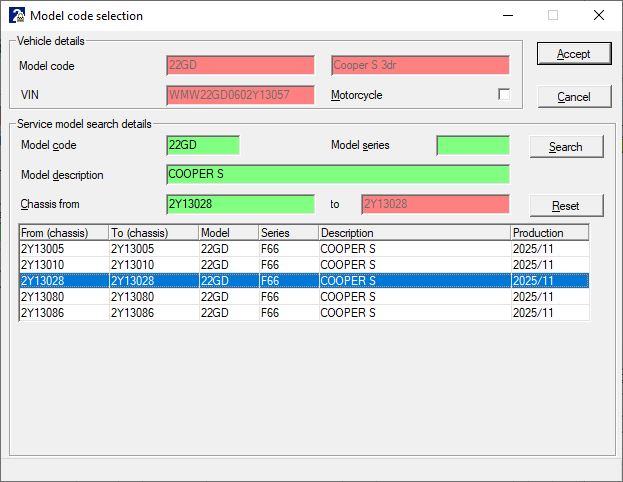This screenshot has height=482, width=623.
Task: Sort by Production column header
Action: tap(548, 233)
